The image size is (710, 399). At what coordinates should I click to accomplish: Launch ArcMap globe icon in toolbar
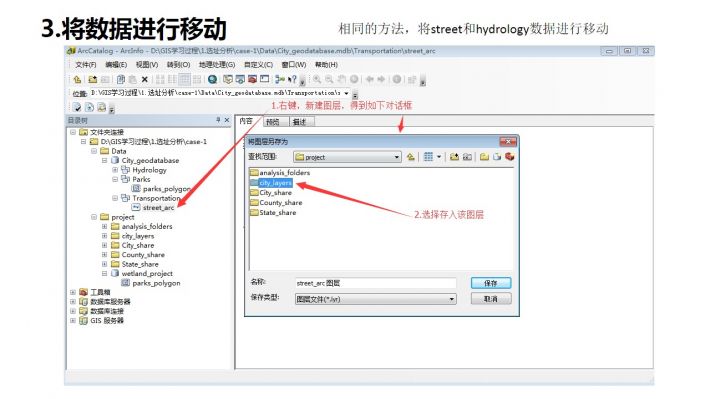click(x=212, y=79)
